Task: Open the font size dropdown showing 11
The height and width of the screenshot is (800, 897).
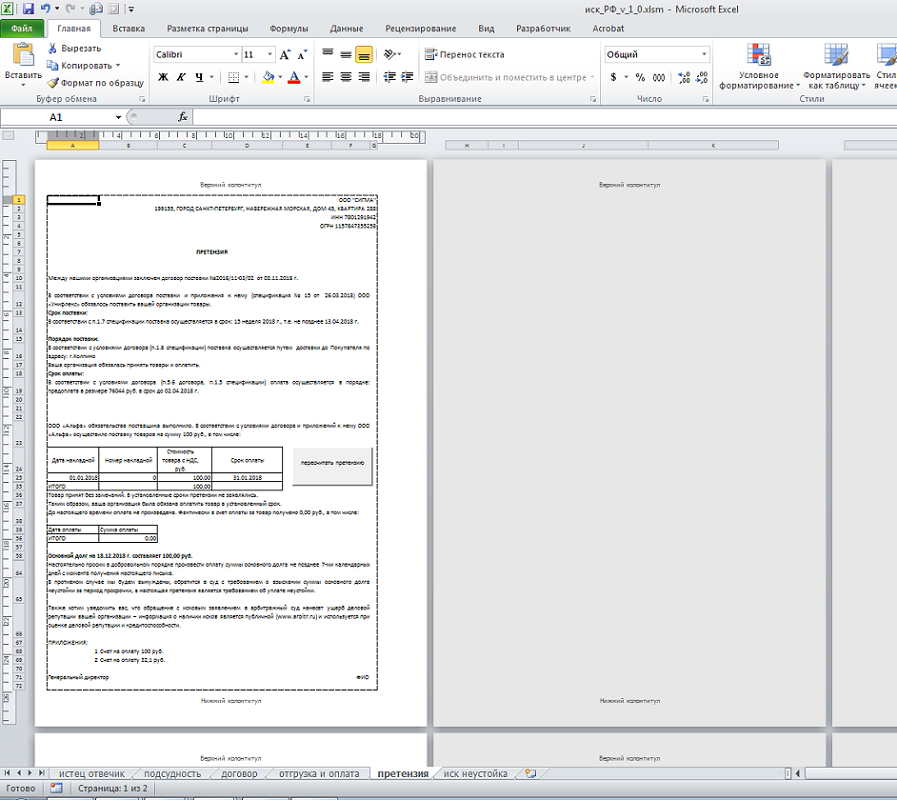Action: 270,54
